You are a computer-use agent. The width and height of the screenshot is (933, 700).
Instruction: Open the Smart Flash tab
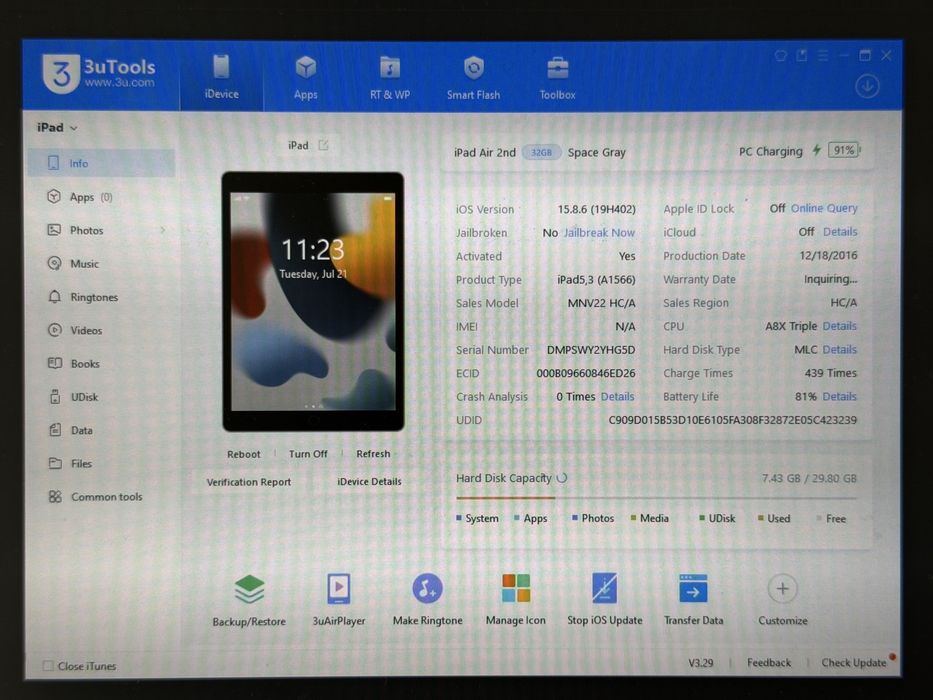474,77
